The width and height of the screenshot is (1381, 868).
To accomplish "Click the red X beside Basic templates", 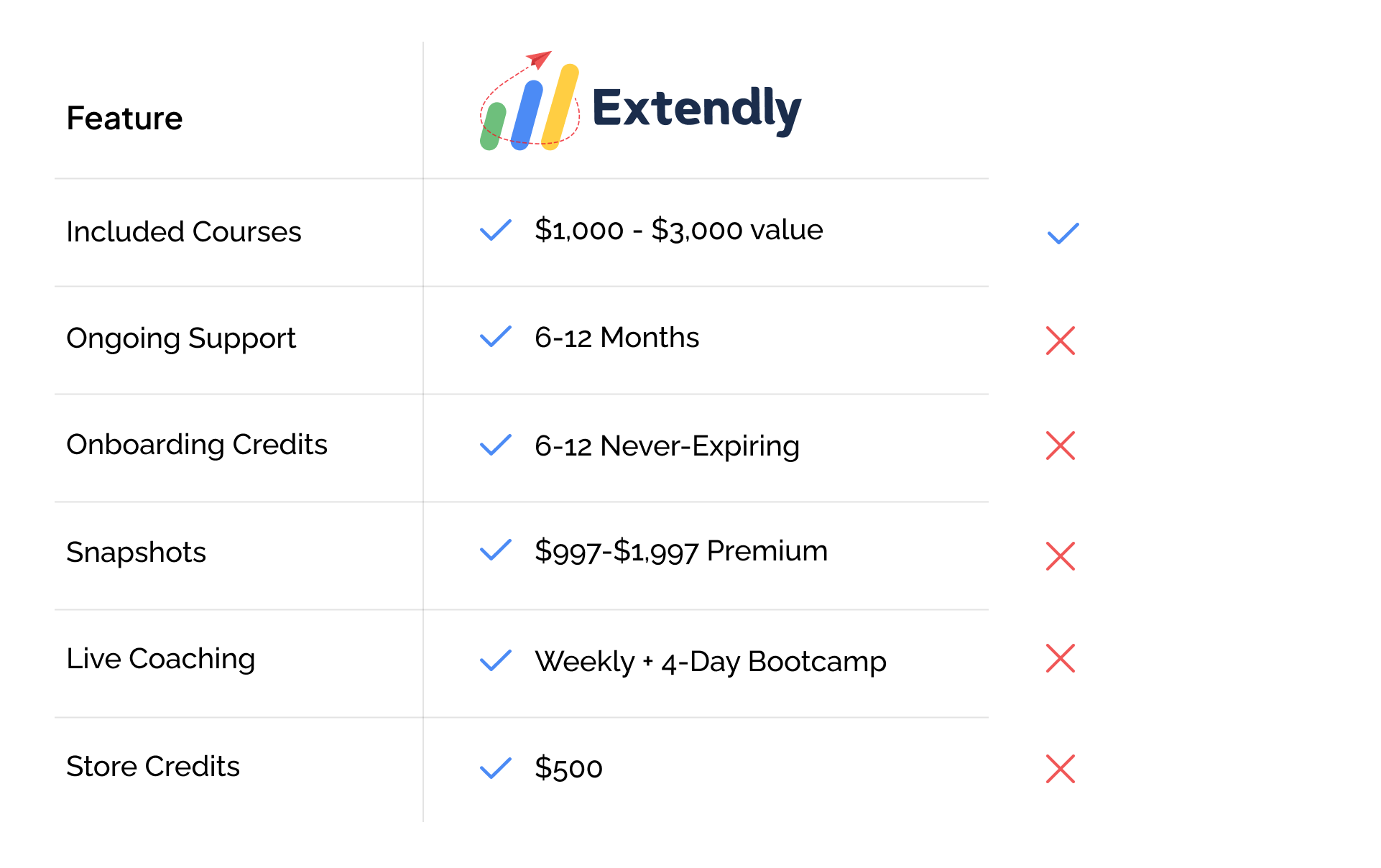I will (x=1061, y=556).
